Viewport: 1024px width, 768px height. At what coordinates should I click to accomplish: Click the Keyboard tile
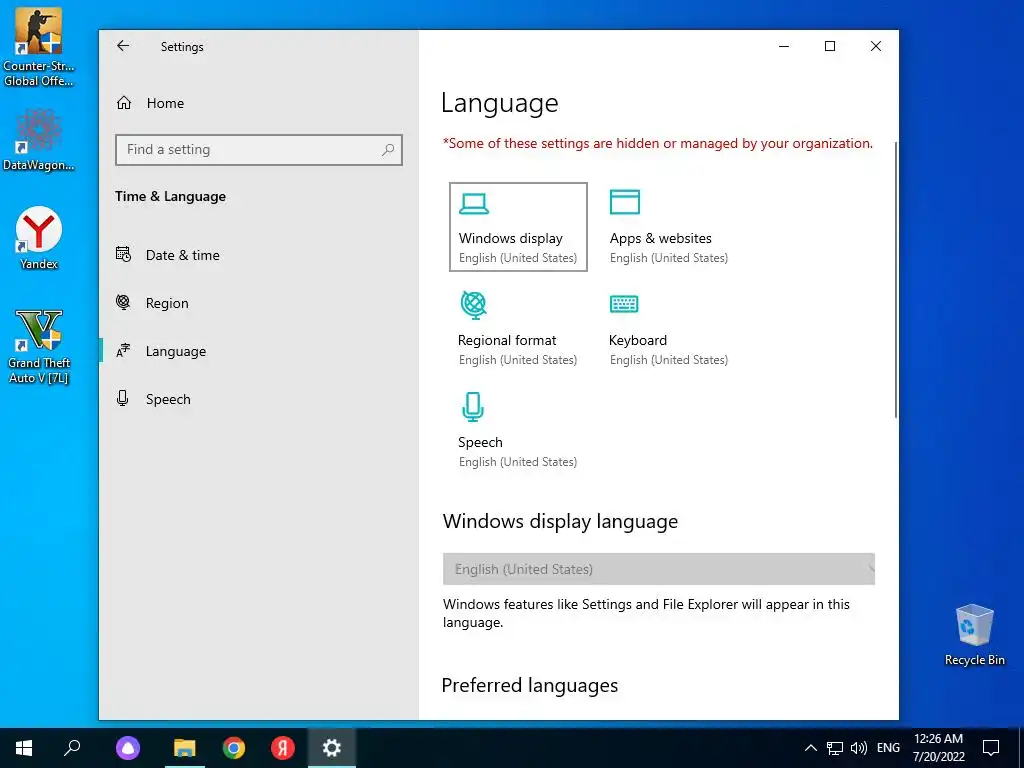(x=668, y=328)
